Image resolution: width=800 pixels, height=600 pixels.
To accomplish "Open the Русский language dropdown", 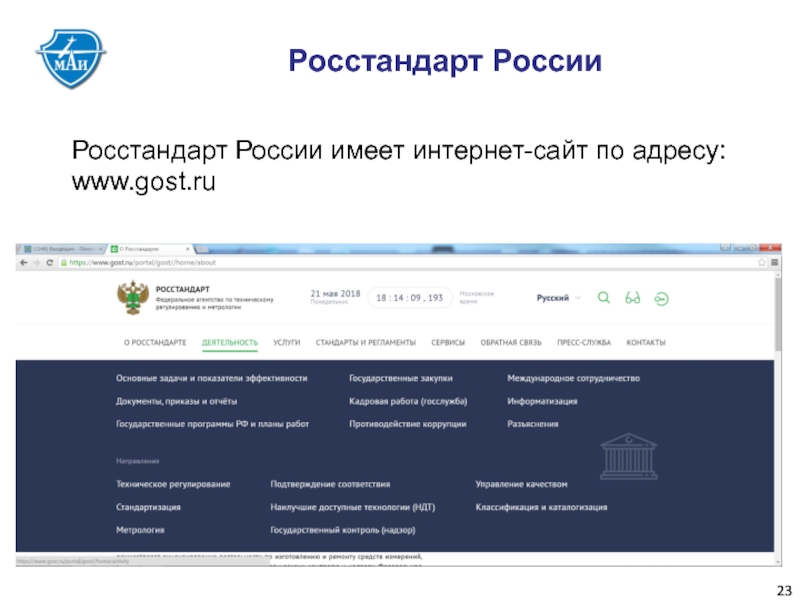I will pyautogui.click(x=559, y=298).
